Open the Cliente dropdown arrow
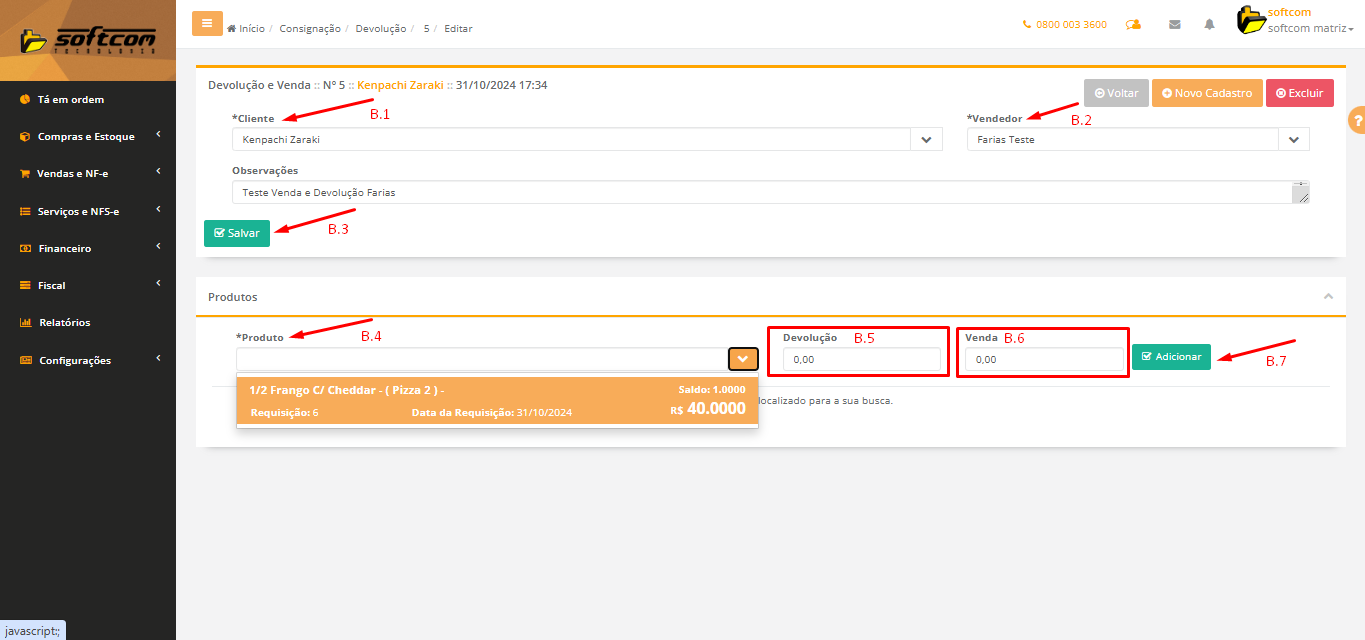 [926, 140]
